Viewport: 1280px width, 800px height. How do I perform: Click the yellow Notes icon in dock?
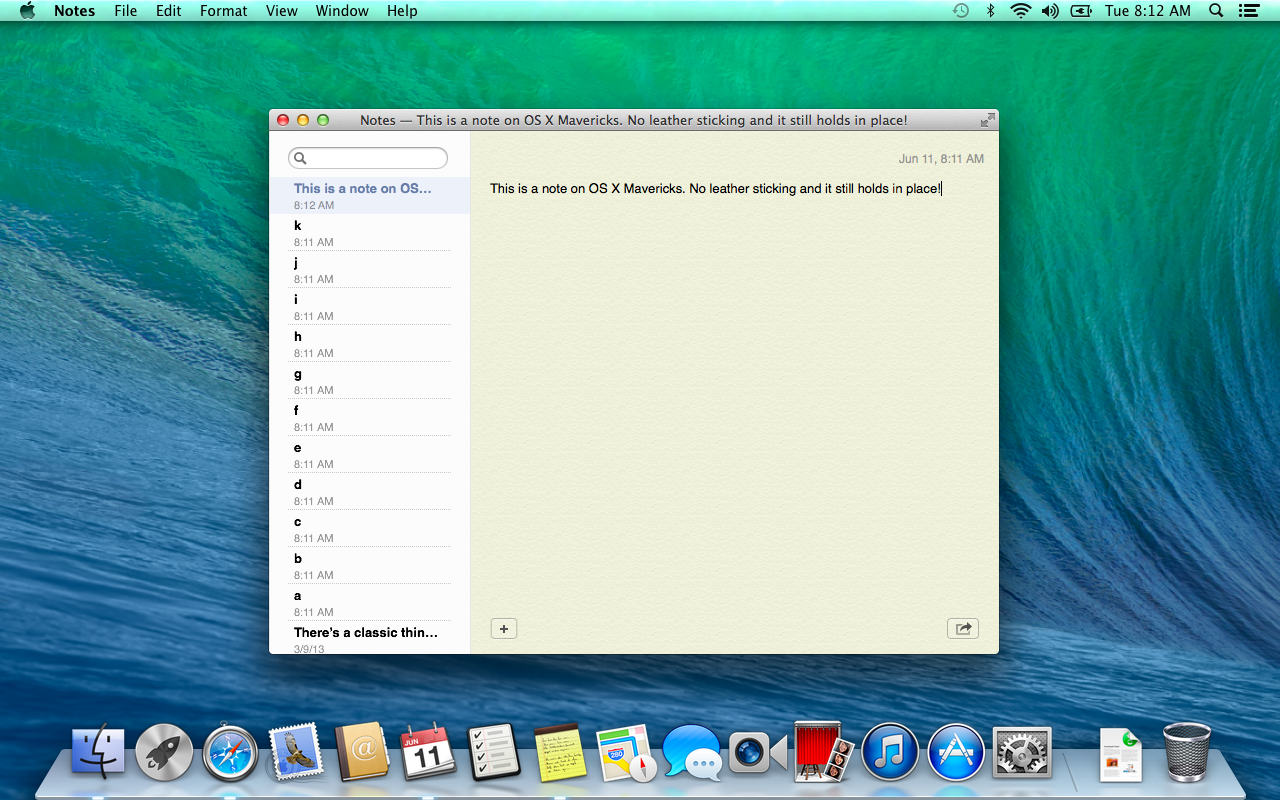560,753
